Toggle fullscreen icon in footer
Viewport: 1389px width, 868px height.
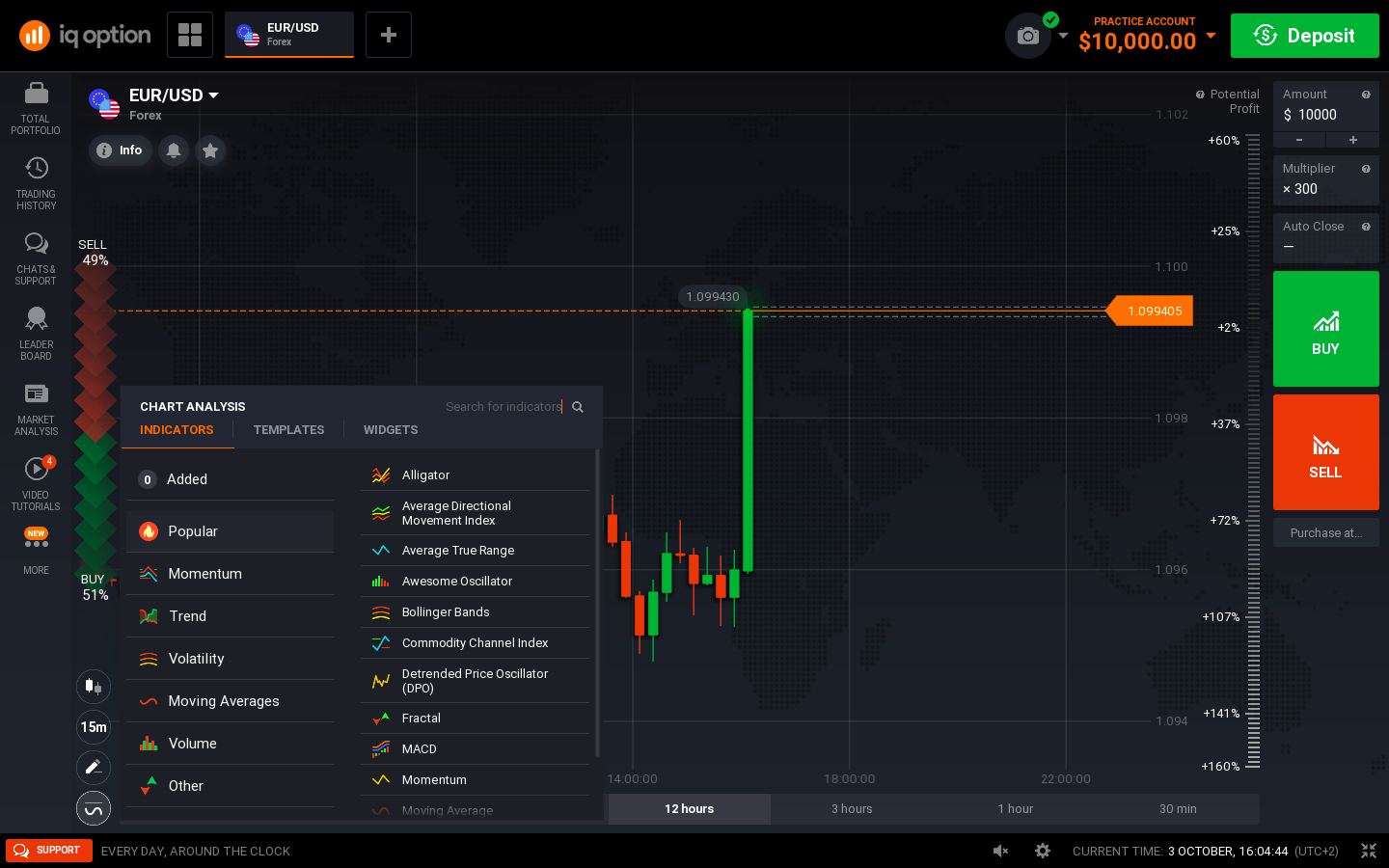[1369, 851]
